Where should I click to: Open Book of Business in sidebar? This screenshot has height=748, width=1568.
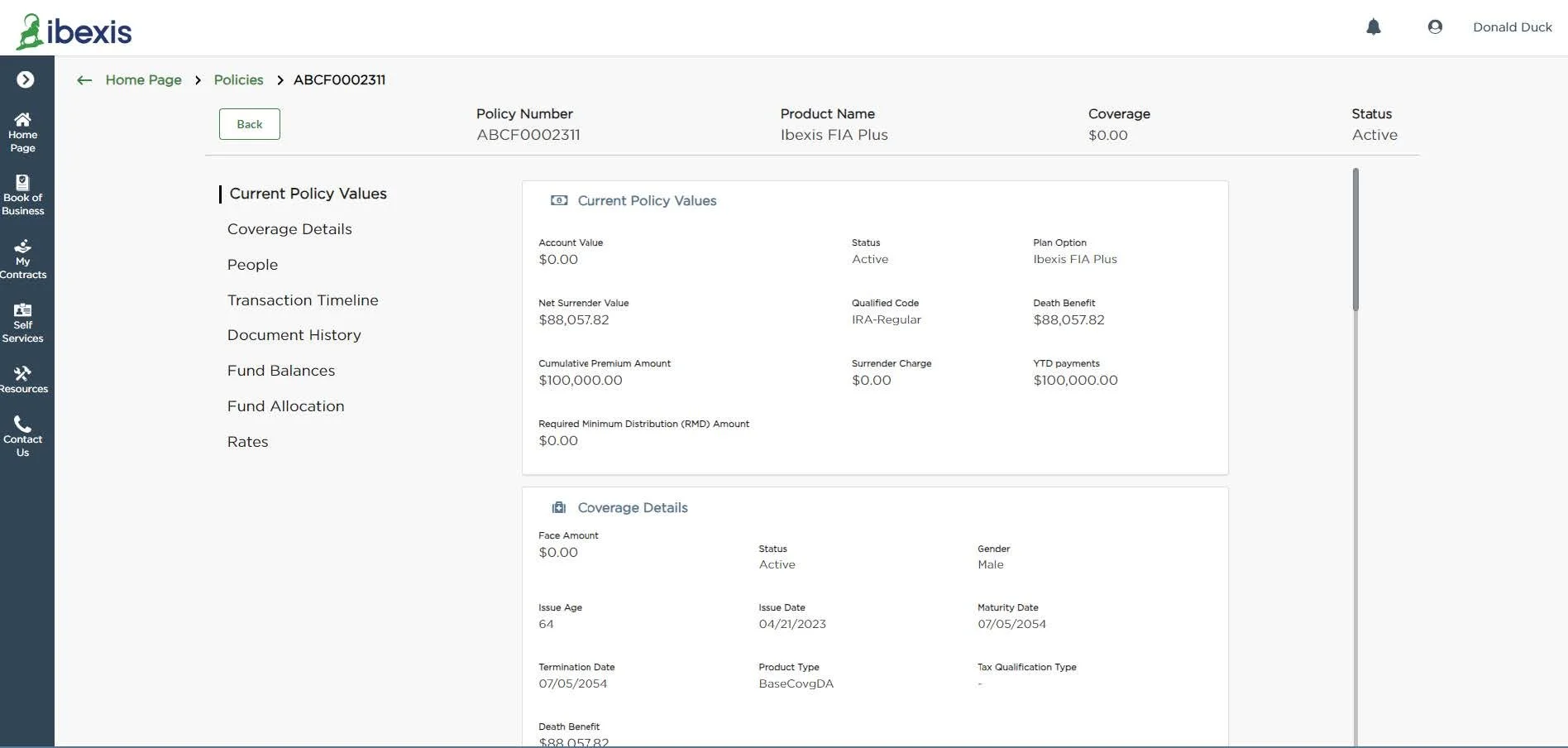23,195
